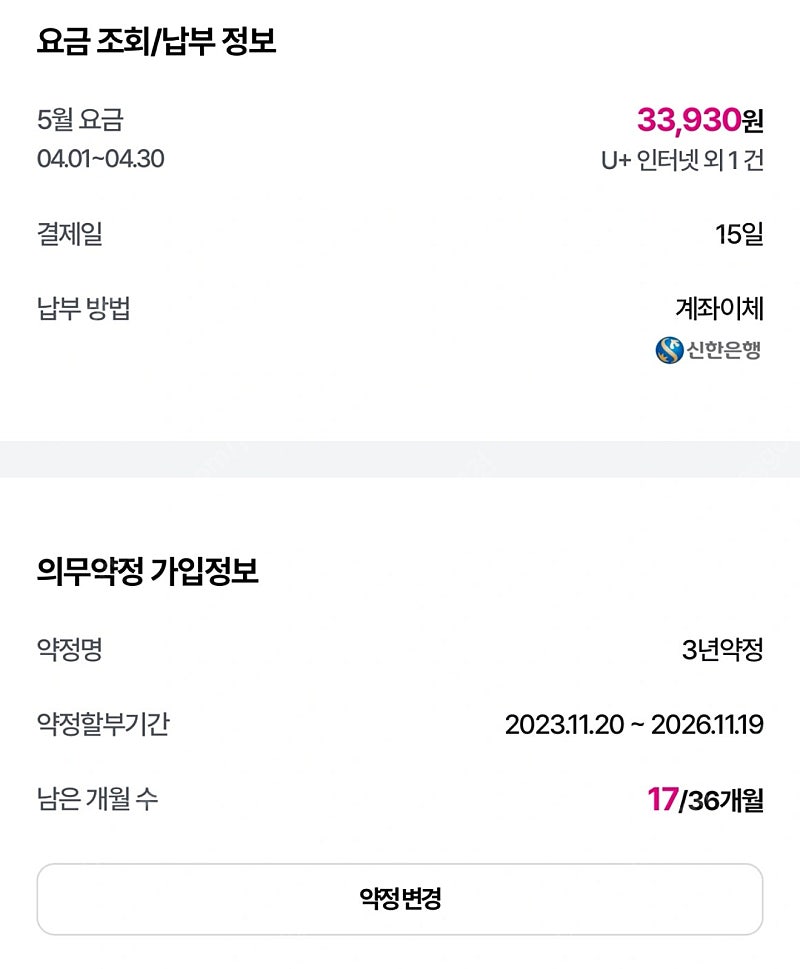Viewport: 800px width, 969px height.
Task: Click the 납부 방법 row label
Action: pos(83,308)
